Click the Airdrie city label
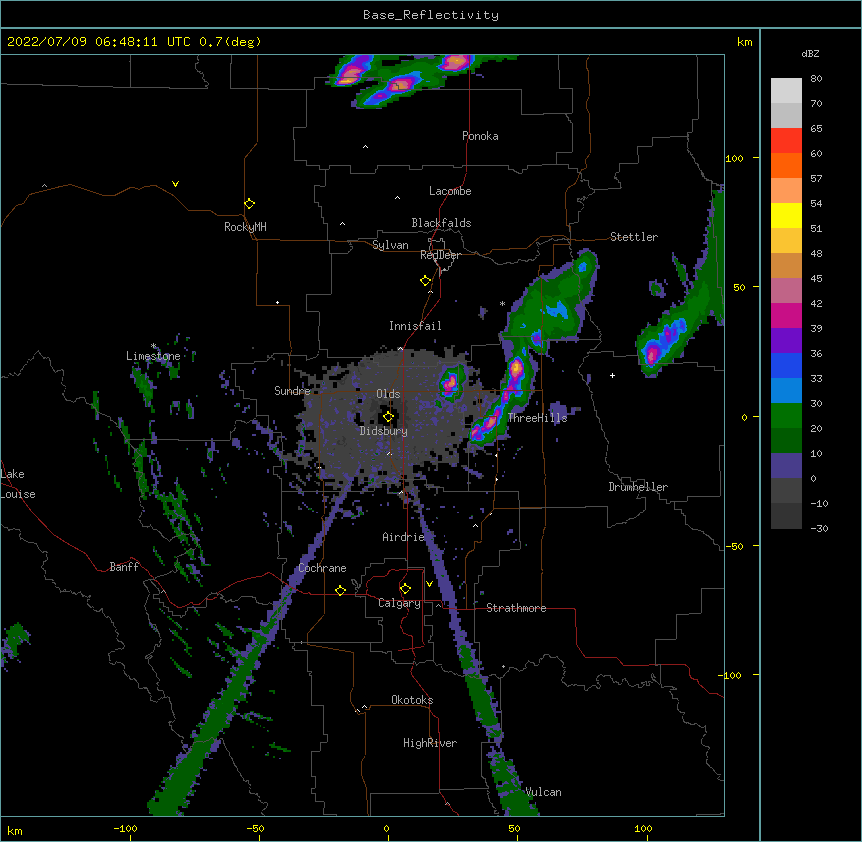Viewport: 862px width, 842px height. (x=404, y=537)
